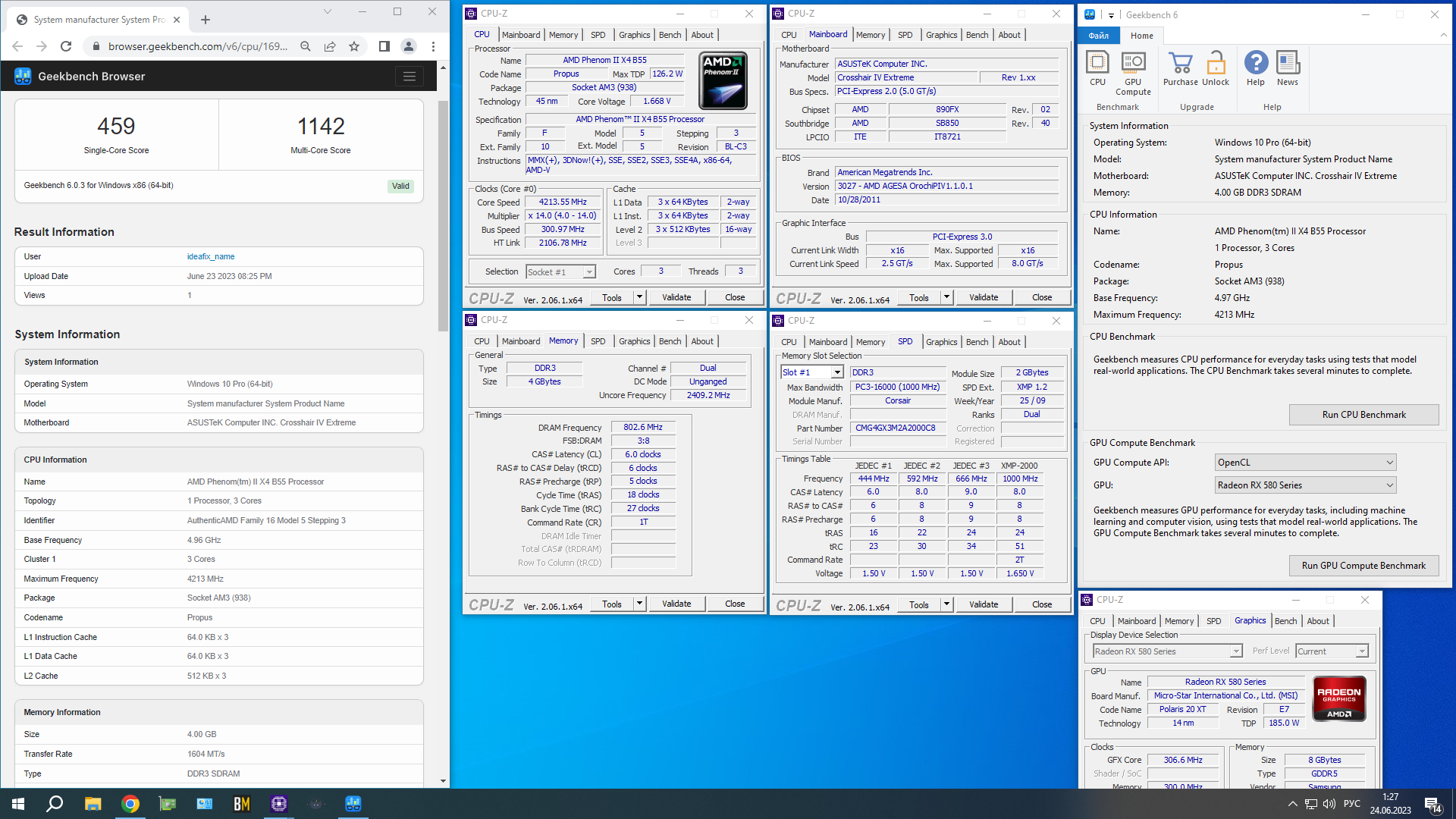Select the About tab in Mainboard CPU-Z window
The height and width of the screenshot is (819, 1456).
pos(1009,35)
